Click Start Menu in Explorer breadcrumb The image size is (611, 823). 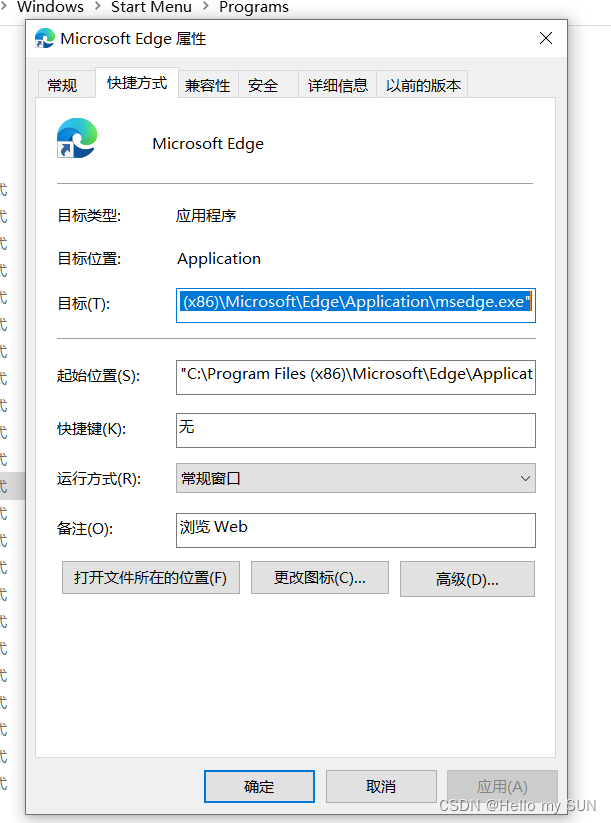coord(151,7)
